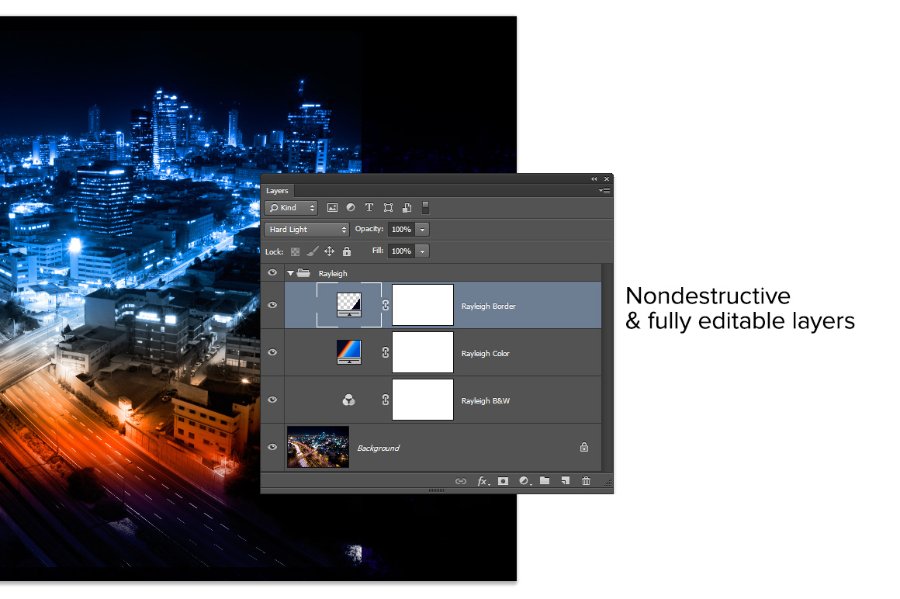
Task: Select the Rayleigh Color gradient thumbnail
Action: point(349,352)
